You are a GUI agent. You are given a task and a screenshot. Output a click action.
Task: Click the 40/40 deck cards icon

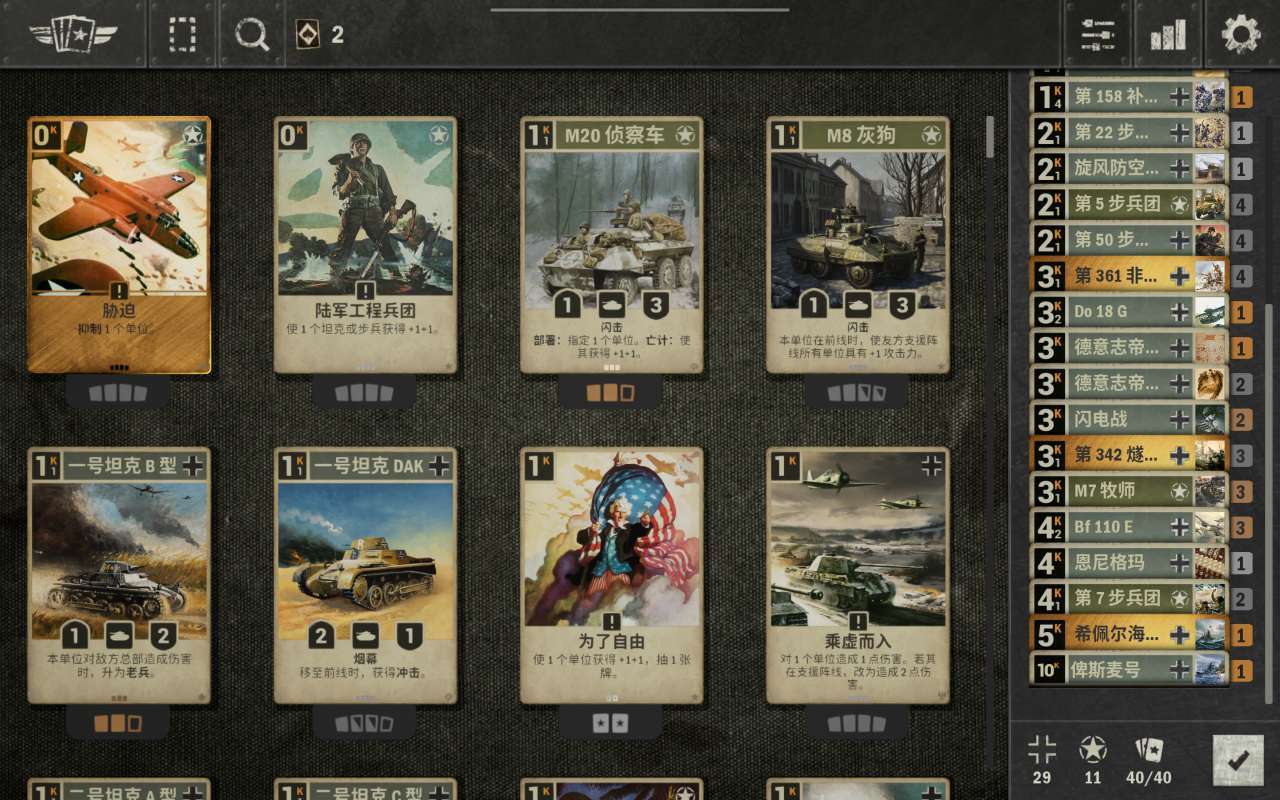1149,760
